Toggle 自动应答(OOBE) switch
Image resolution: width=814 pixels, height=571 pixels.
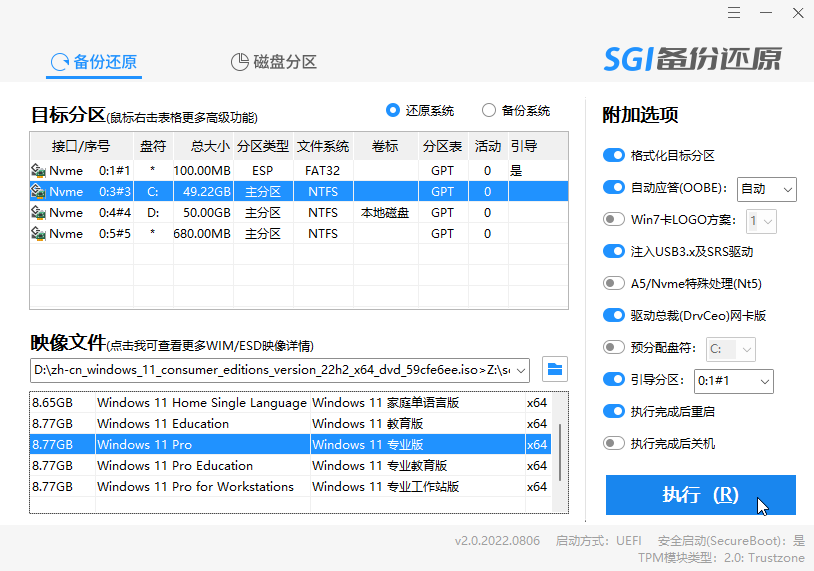614,187
